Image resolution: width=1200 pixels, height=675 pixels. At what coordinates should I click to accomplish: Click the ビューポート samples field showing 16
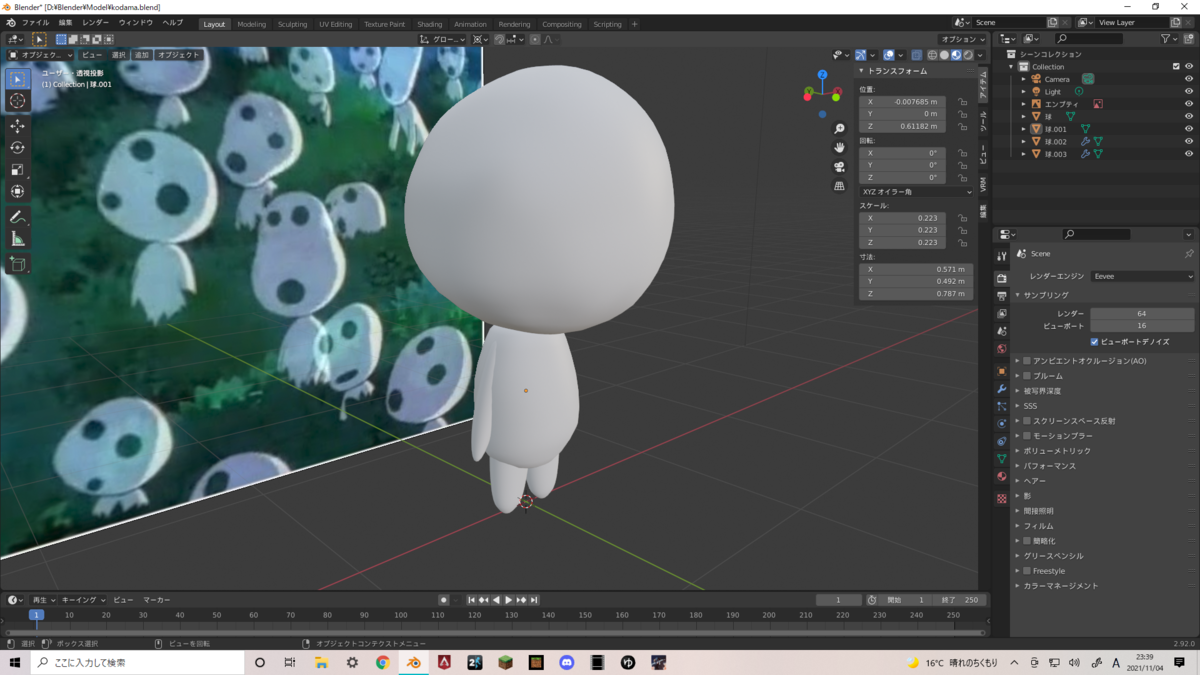coord(1142,326)
